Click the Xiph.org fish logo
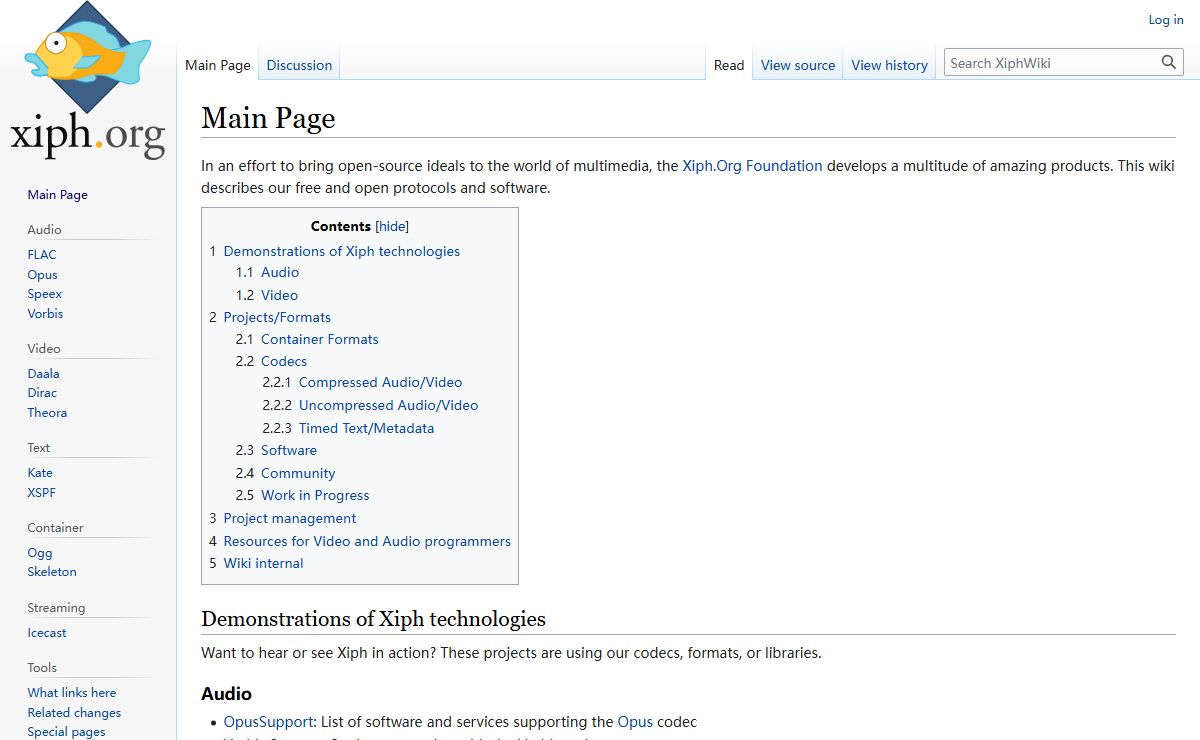Screen dimensions: 1200x740 coord(88,81)
